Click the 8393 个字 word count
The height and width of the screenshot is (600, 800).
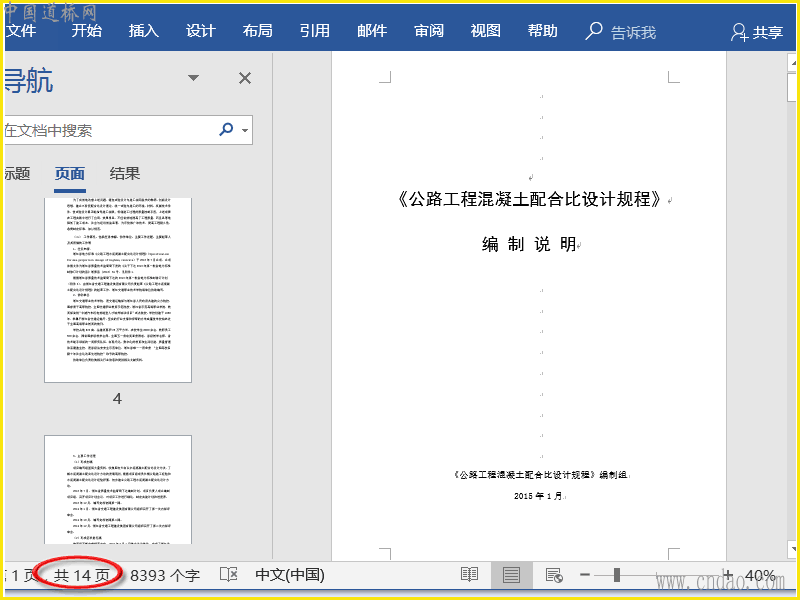tap(165, 576)
